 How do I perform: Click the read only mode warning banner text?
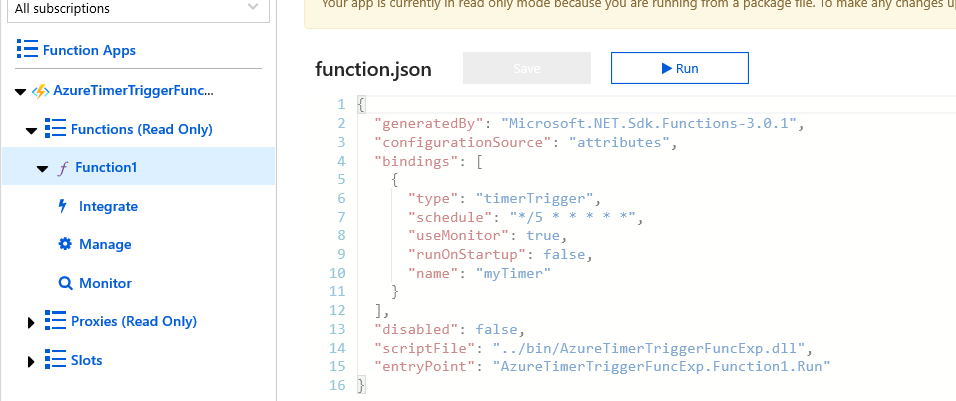coord(638,4)
